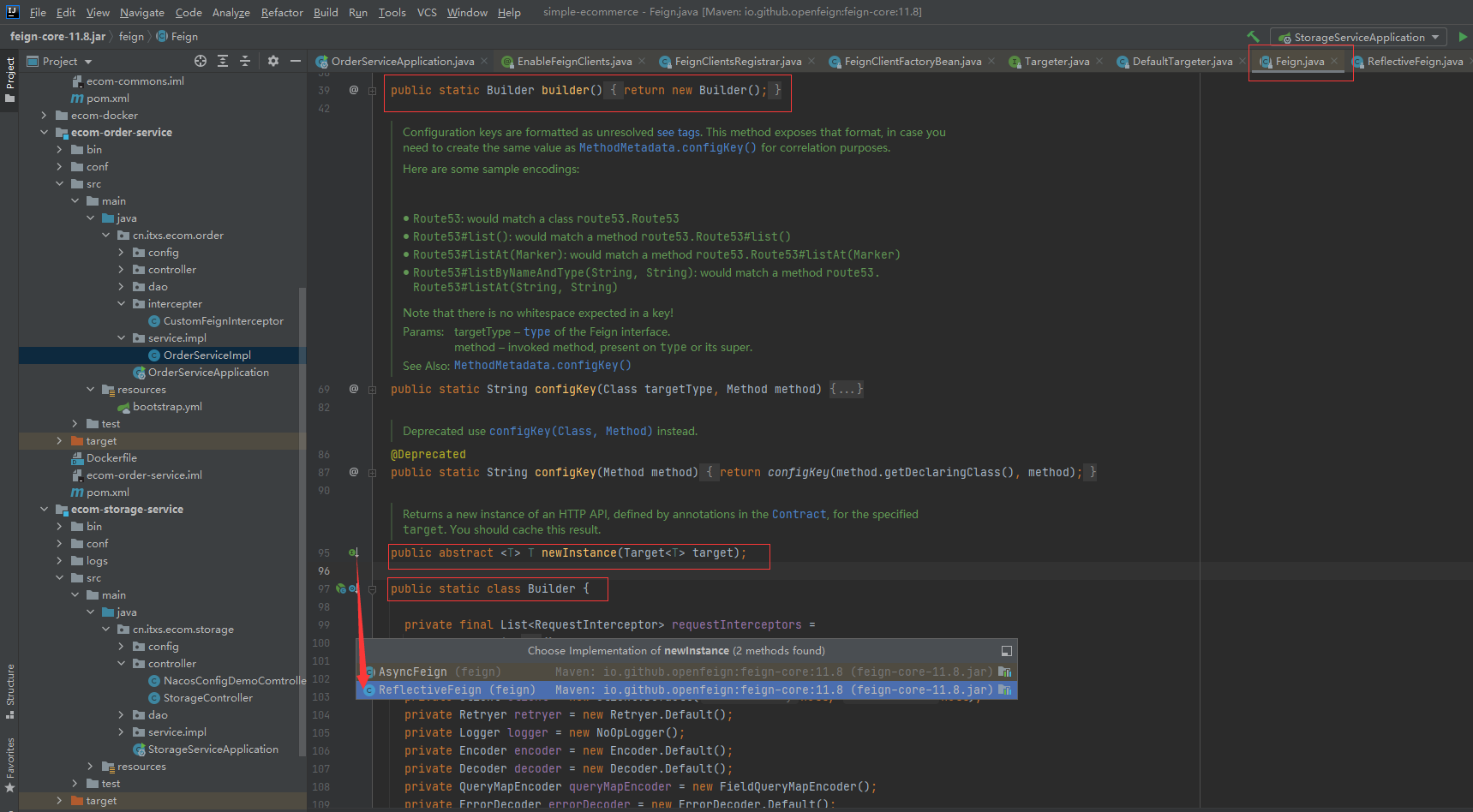Open StorageServiceApplication run configuration dropdown

click(x=1358, y=37)
